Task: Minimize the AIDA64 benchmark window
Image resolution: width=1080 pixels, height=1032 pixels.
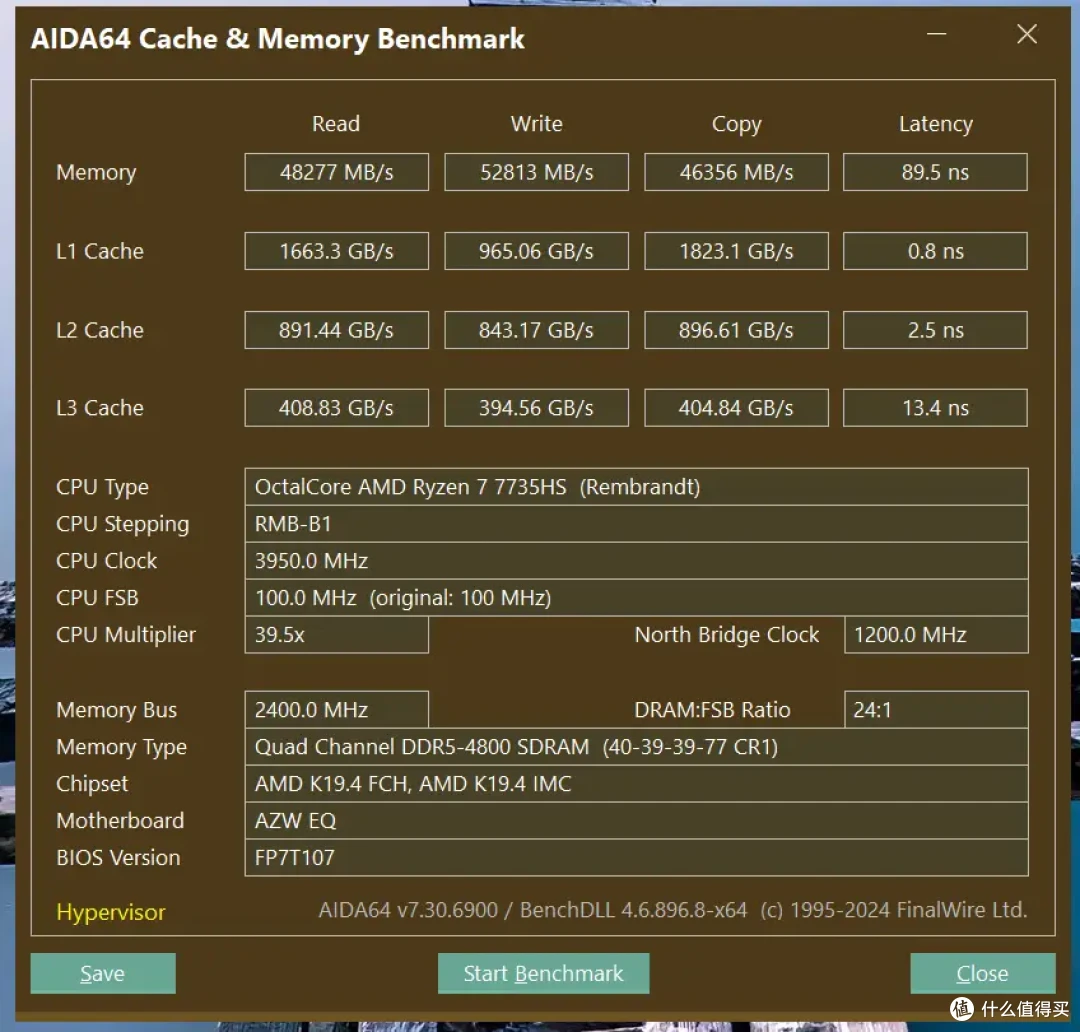Action: pos(937,34)
